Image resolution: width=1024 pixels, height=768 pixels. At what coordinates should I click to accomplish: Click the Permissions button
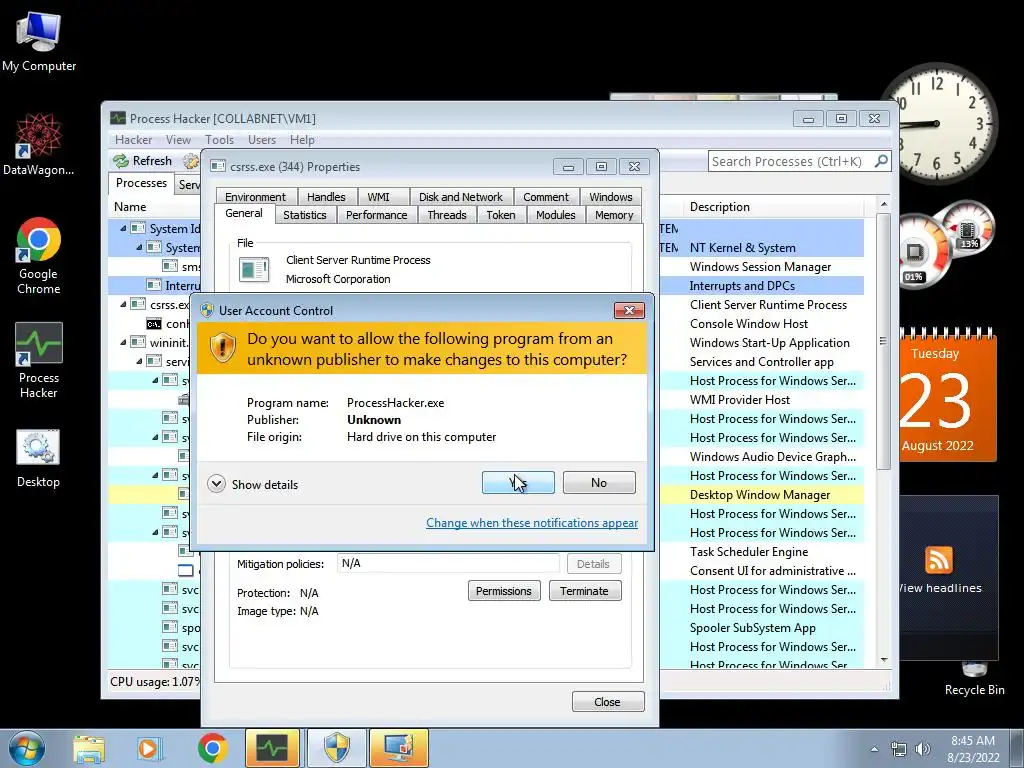(x=504, y=590)
